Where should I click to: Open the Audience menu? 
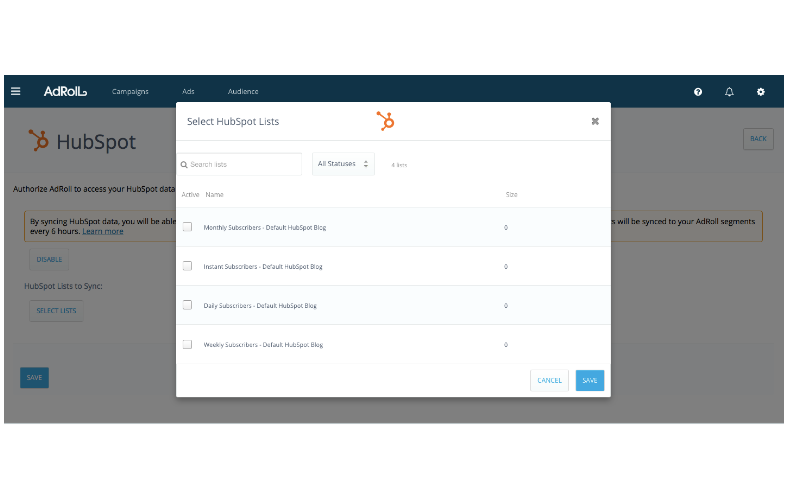(243, 92)
